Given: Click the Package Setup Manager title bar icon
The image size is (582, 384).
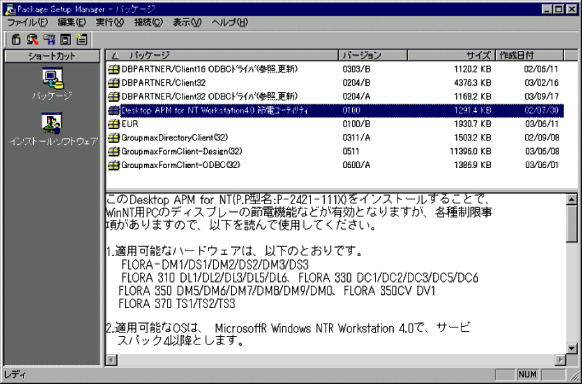Looking at the screenshot, I should tap(10, 9).
